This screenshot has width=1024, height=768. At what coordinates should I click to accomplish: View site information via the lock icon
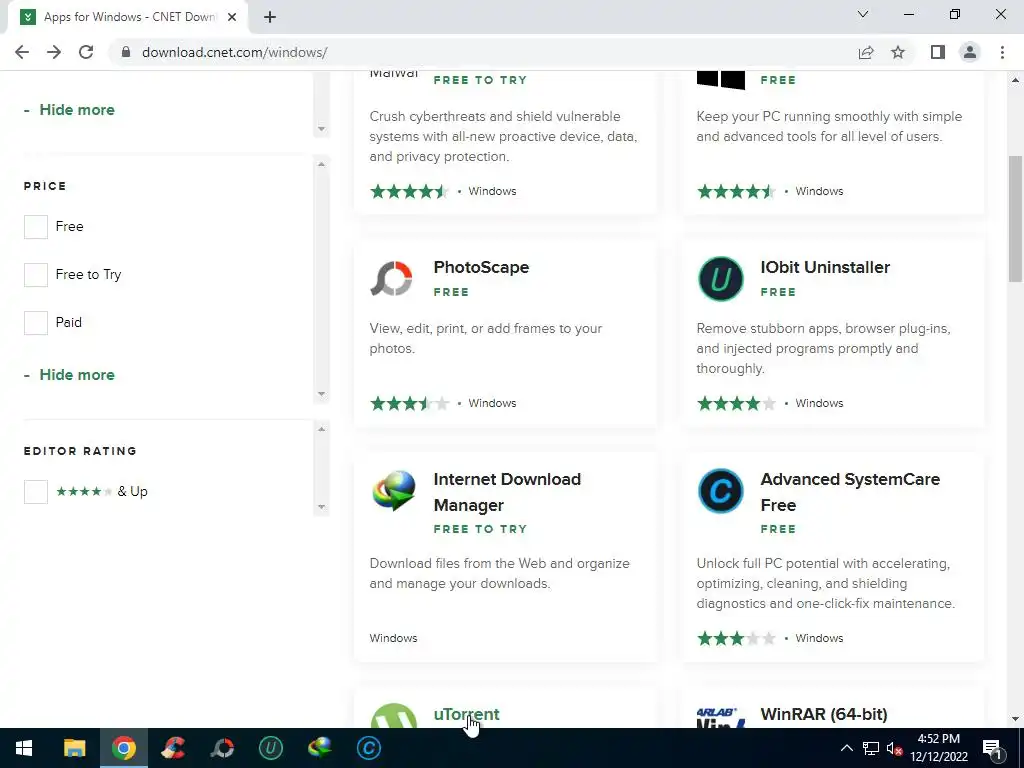pos(126,52)
